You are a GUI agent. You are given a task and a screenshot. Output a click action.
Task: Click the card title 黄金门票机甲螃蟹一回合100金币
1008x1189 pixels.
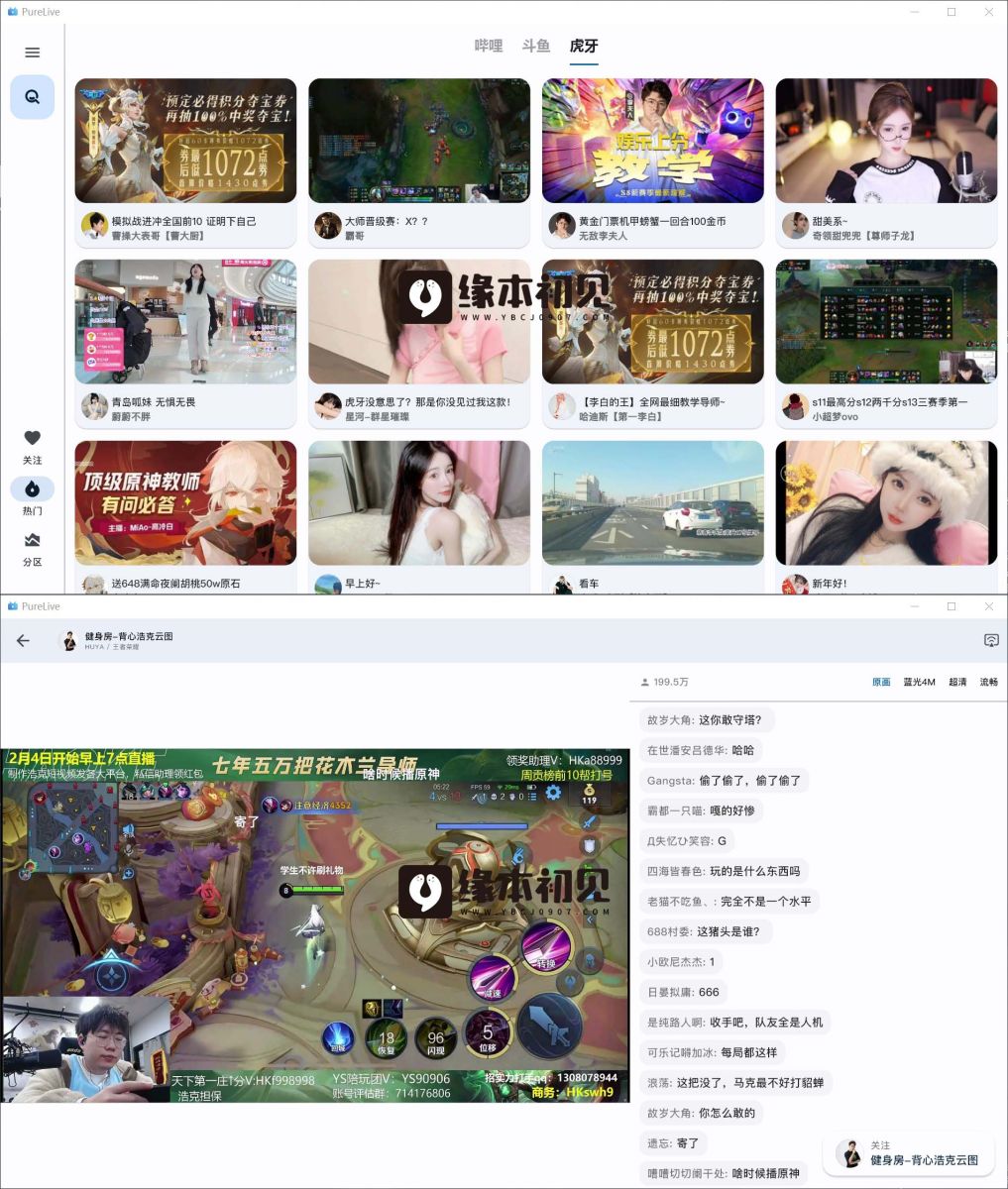click(652, 221)
